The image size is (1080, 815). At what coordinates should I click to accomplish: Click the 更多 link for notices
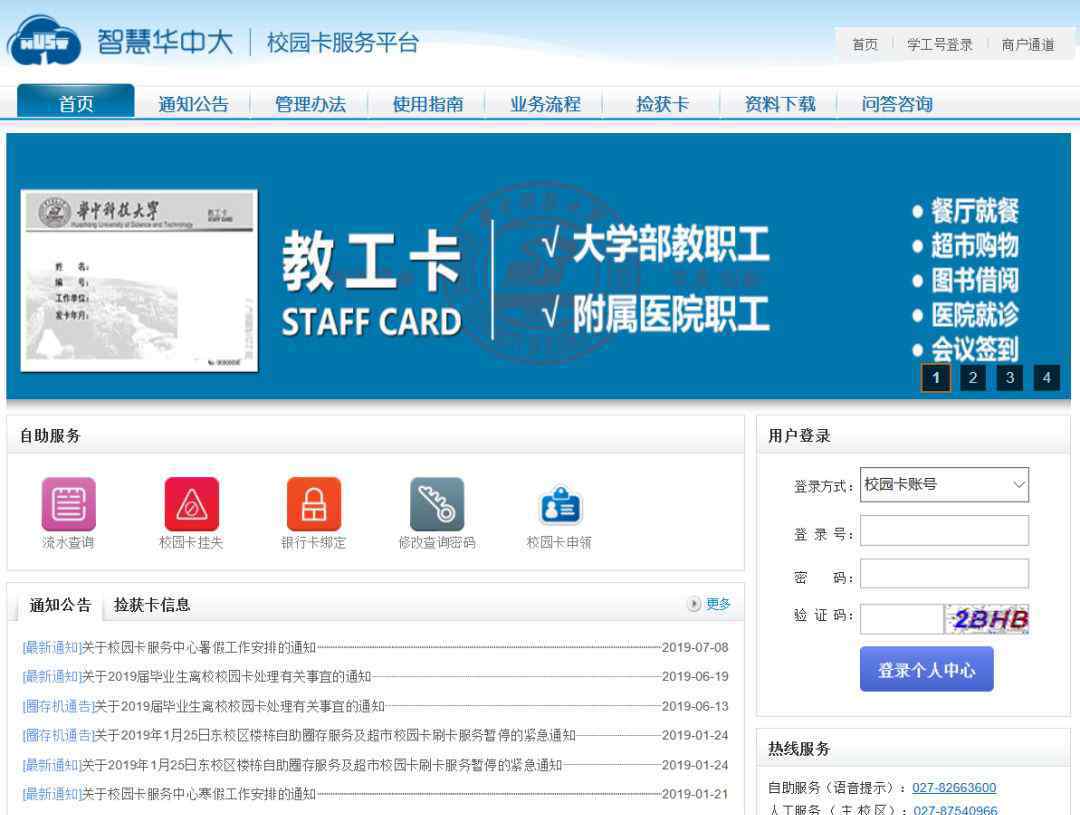(718, 604)
